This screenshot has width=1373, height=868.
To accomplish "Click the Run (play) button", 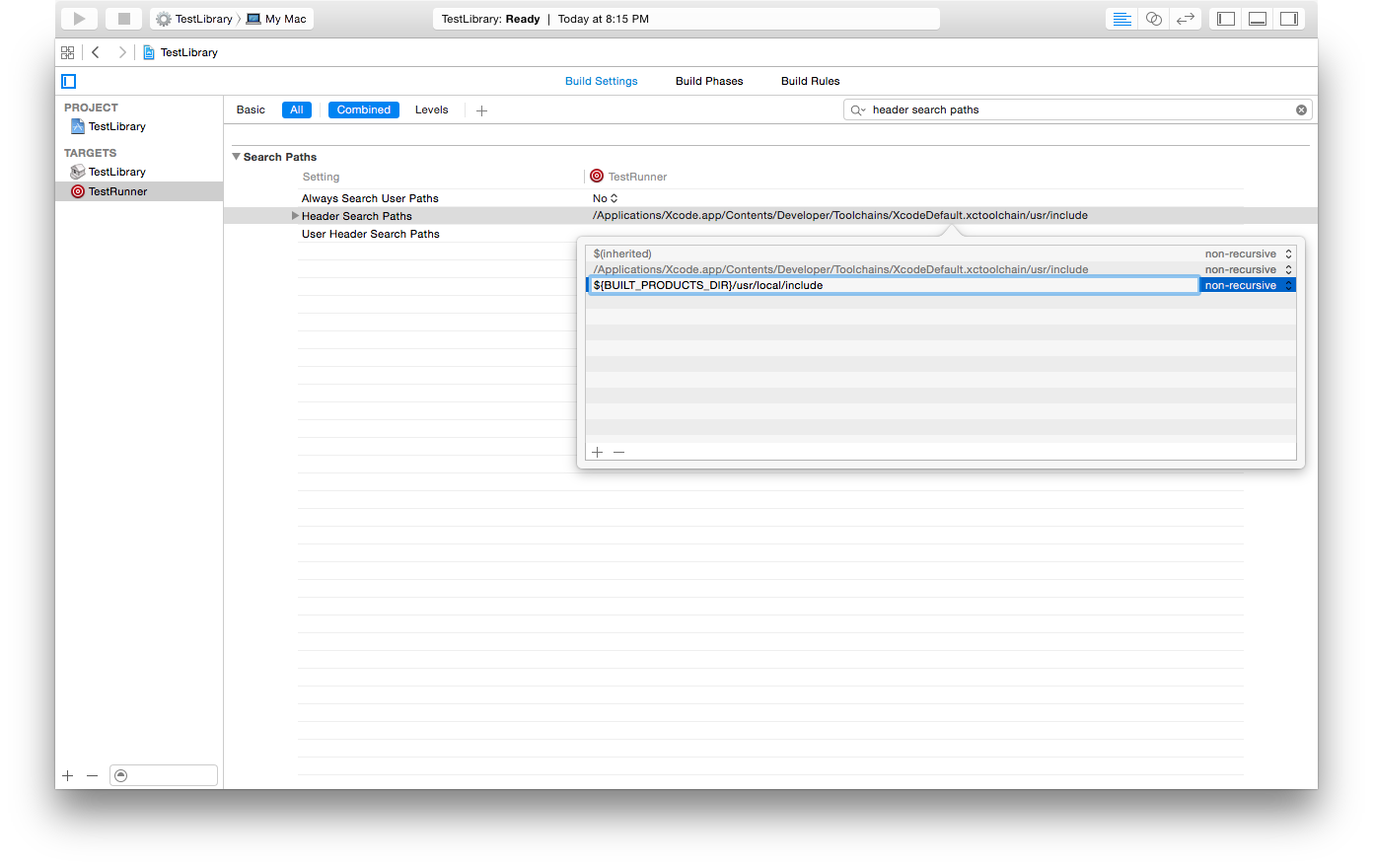I will tap(79, 19).
